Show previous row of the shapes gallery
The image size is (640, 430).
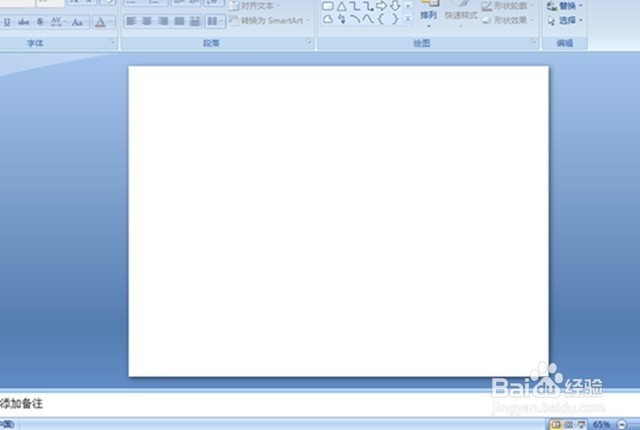[408, 6]
